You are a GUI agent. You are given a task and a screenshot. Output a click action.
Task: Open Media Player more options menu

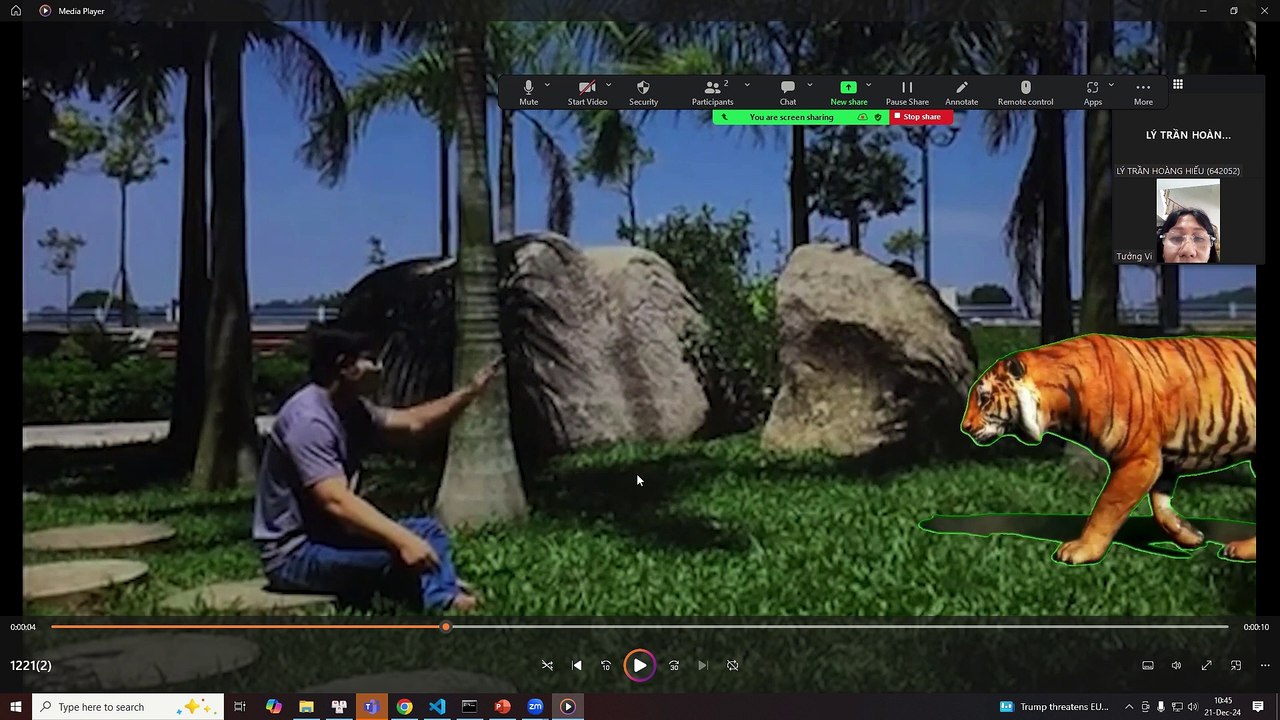click(x=1265, y=665)
